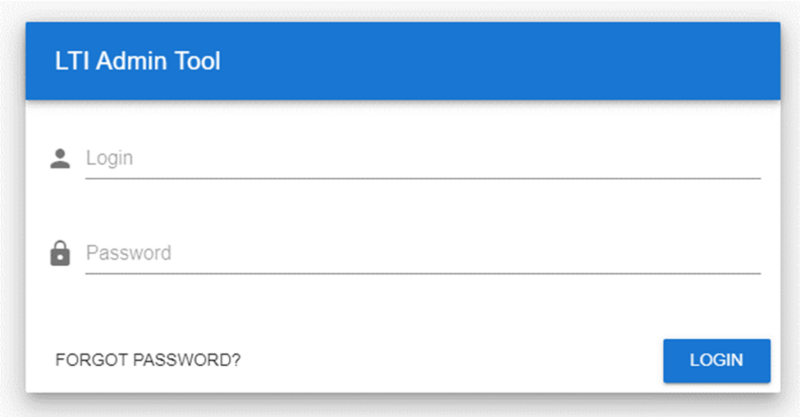Focus the Password input field
The width and height of the screenshot is (800, 417).
[422, 253]
